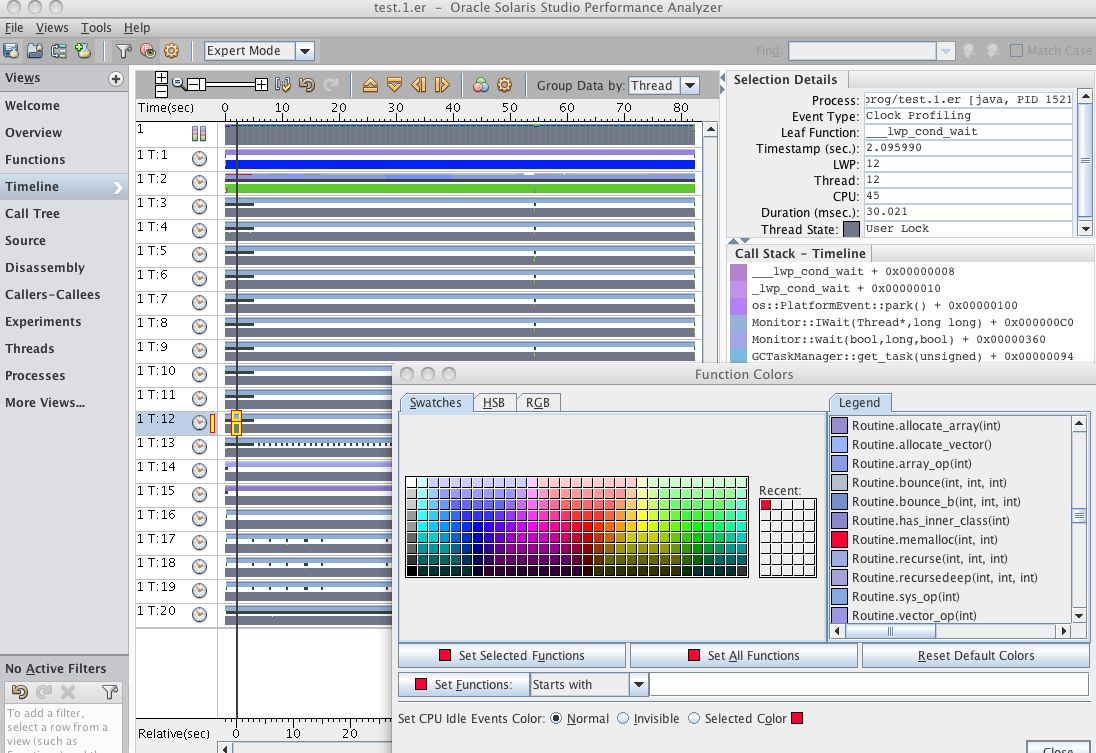The image size is (1096, 753).
Task: Click the Aggregate Experiments flask icon
Action: [x=83, y=50]
